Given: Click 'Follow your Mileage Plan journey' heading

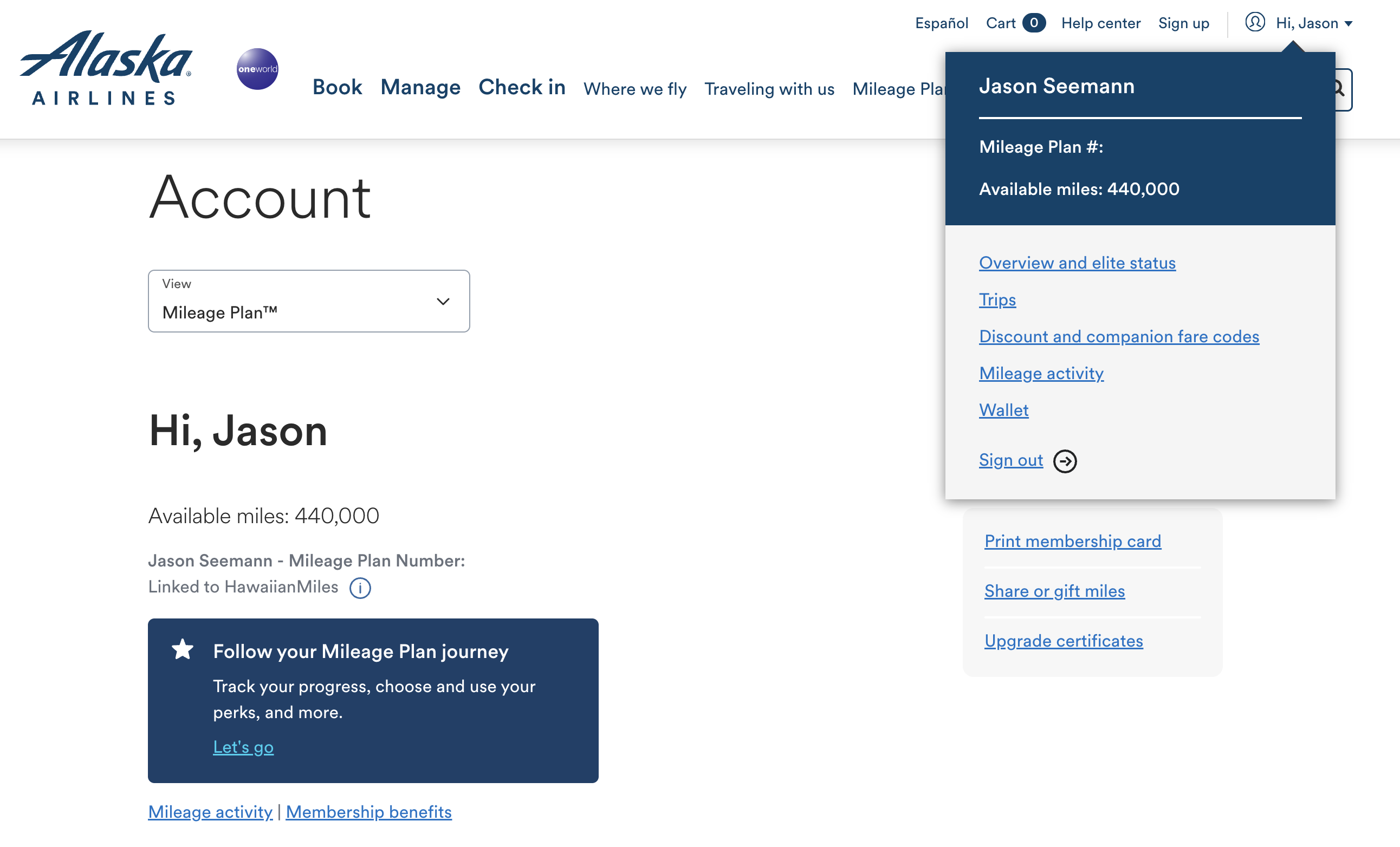Looking at the screenshot, I should [x=361, y=651].
